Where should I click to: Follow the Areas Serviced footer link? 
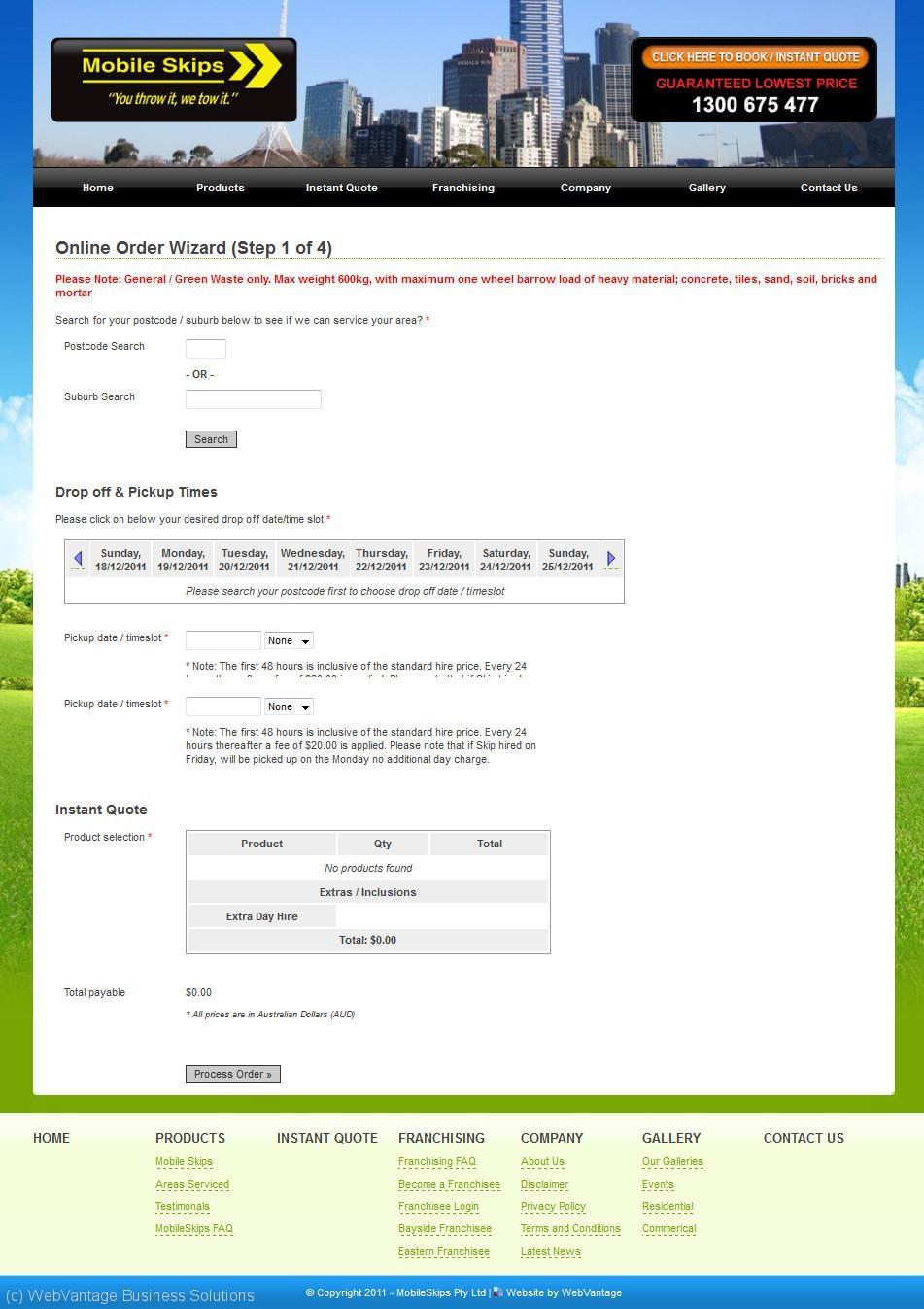[192, 1185]
